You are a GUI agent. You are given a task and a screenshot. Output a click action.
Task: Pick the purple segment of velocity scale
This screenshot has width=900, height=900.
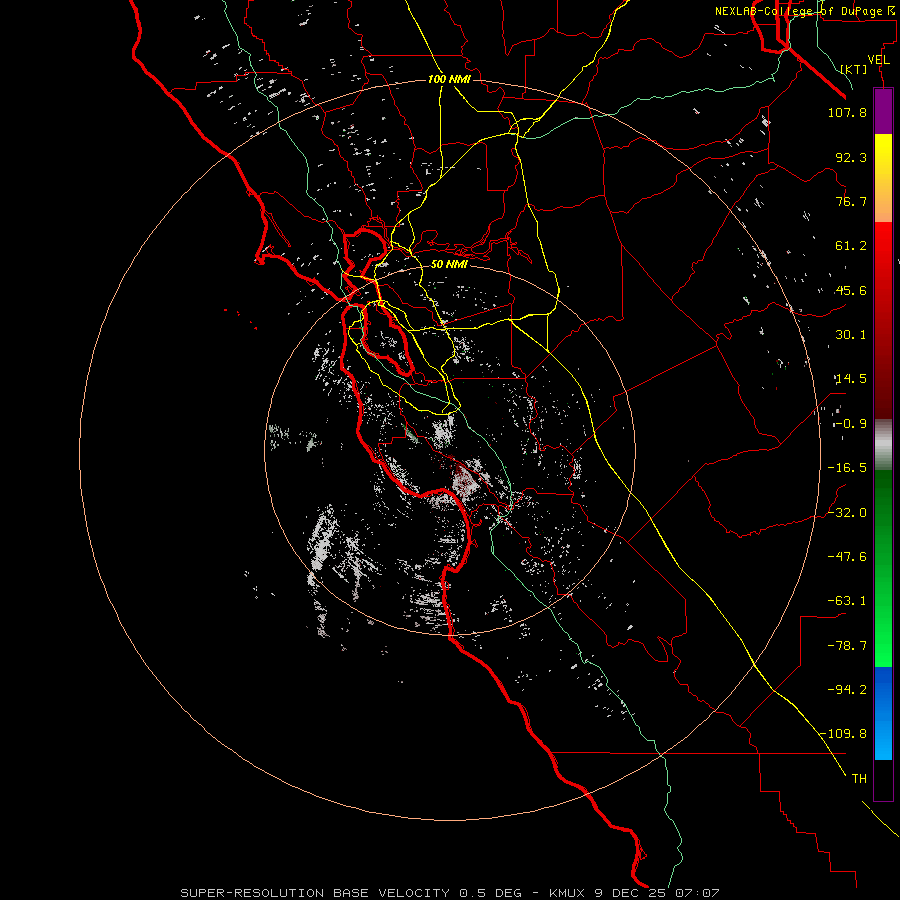[883, 111]
